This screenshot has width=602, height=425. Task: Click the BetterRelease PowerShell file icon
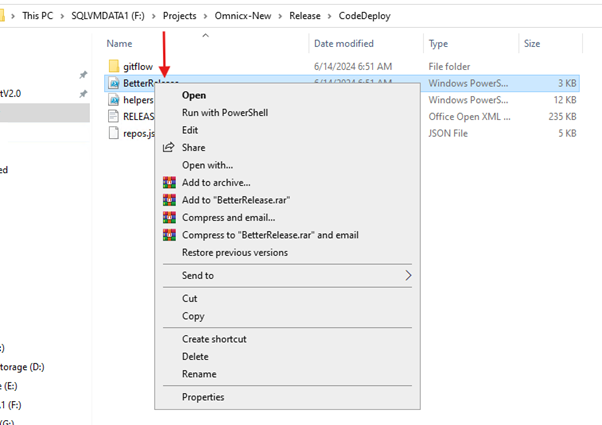pos(114,83)
